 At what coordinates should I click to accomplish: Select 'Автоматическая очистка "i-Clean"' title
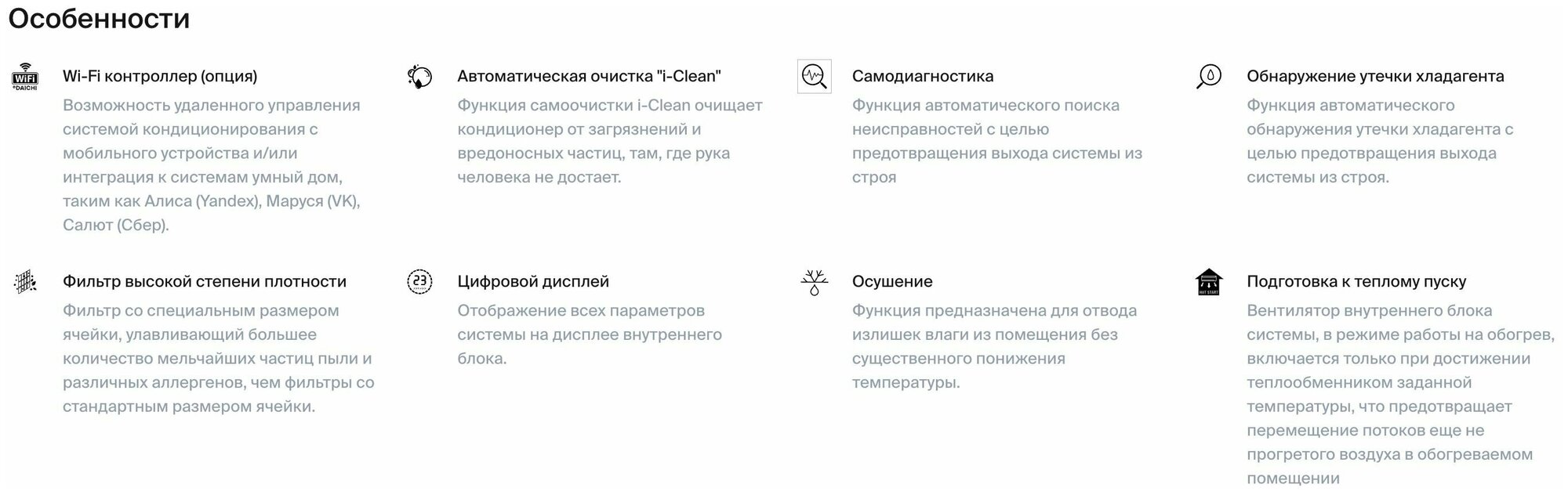tap(589, 77)
